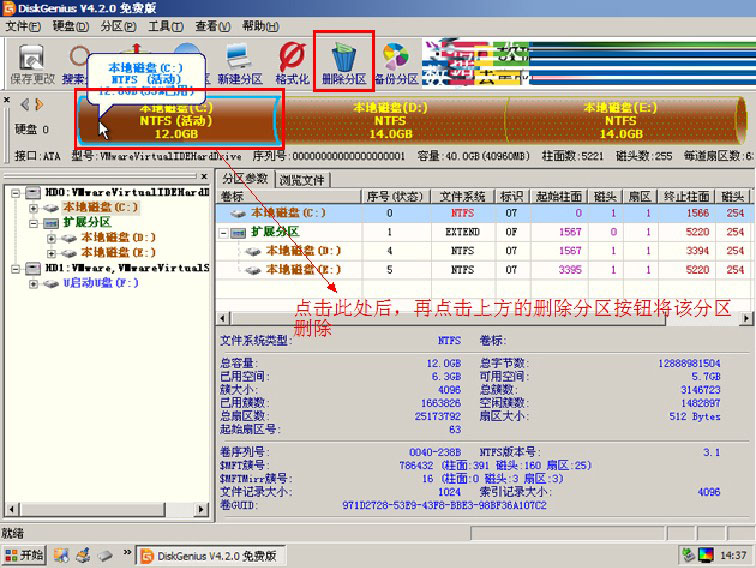Image resolution: width=756 pixels, height=568 pixels.
Task: Go to previous disk with left arrow
Action: point(25,104)
